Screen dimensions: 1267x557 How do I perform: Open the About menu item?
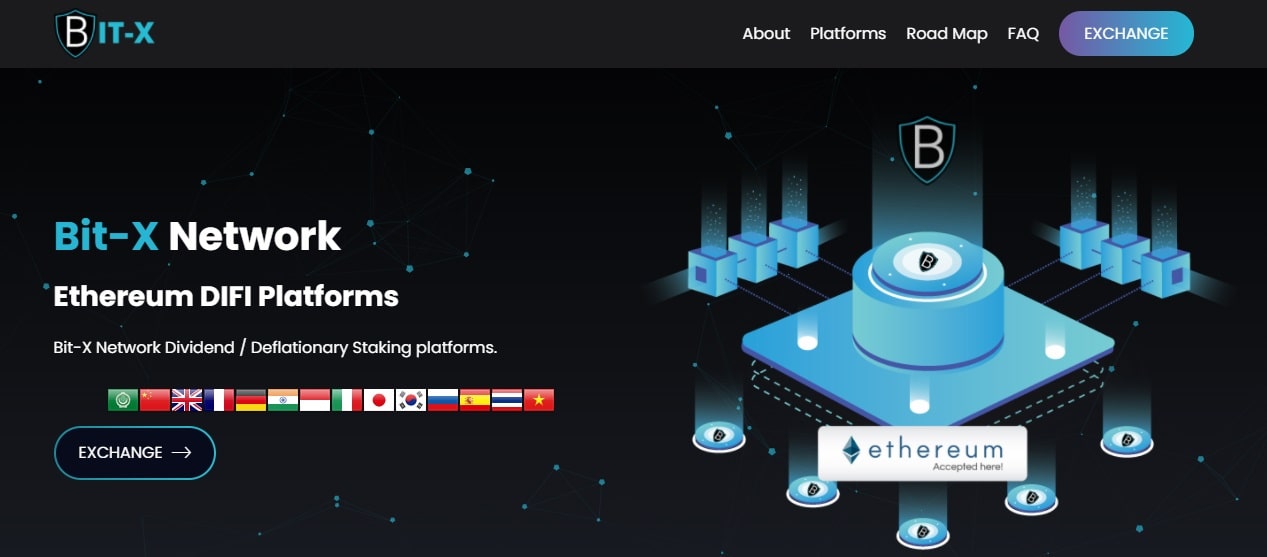[766, 33]
